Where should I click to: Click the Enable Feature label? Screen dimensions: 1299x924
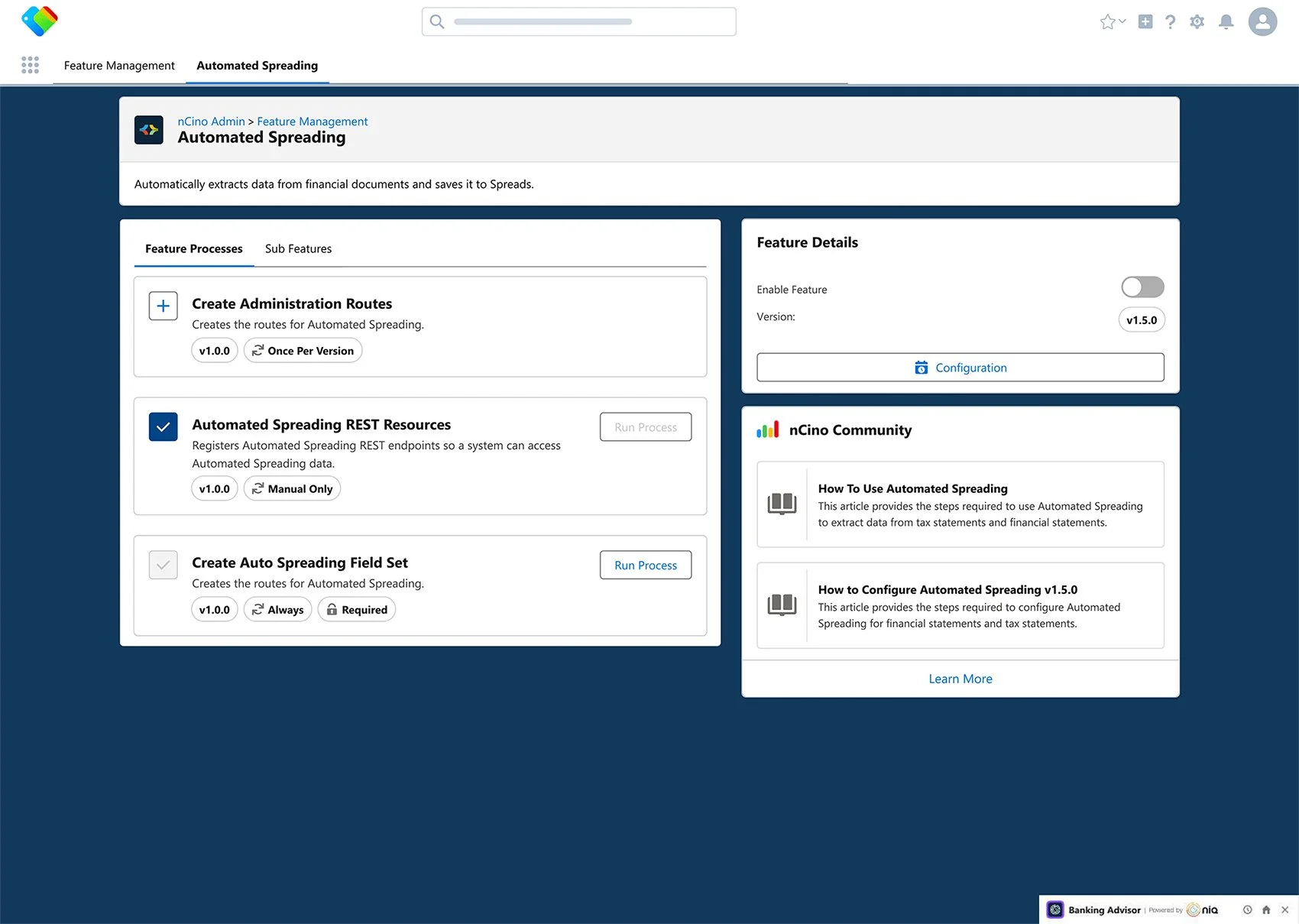coord(792,290)
